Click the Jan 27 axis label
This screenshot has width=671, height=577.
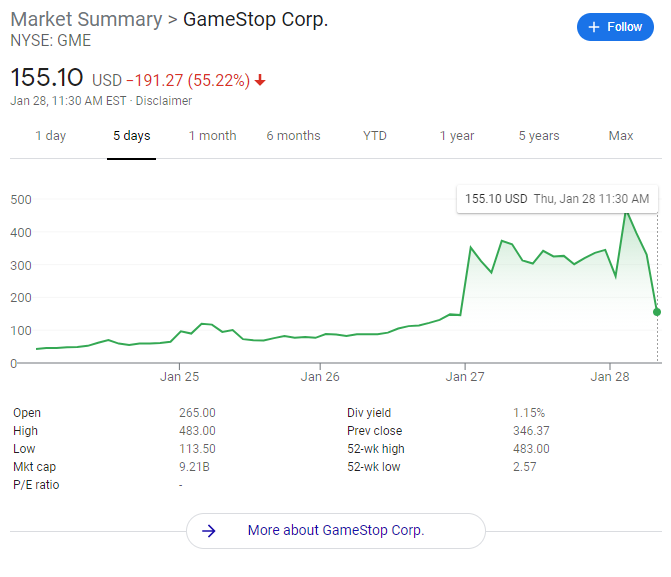pos(465,377)
